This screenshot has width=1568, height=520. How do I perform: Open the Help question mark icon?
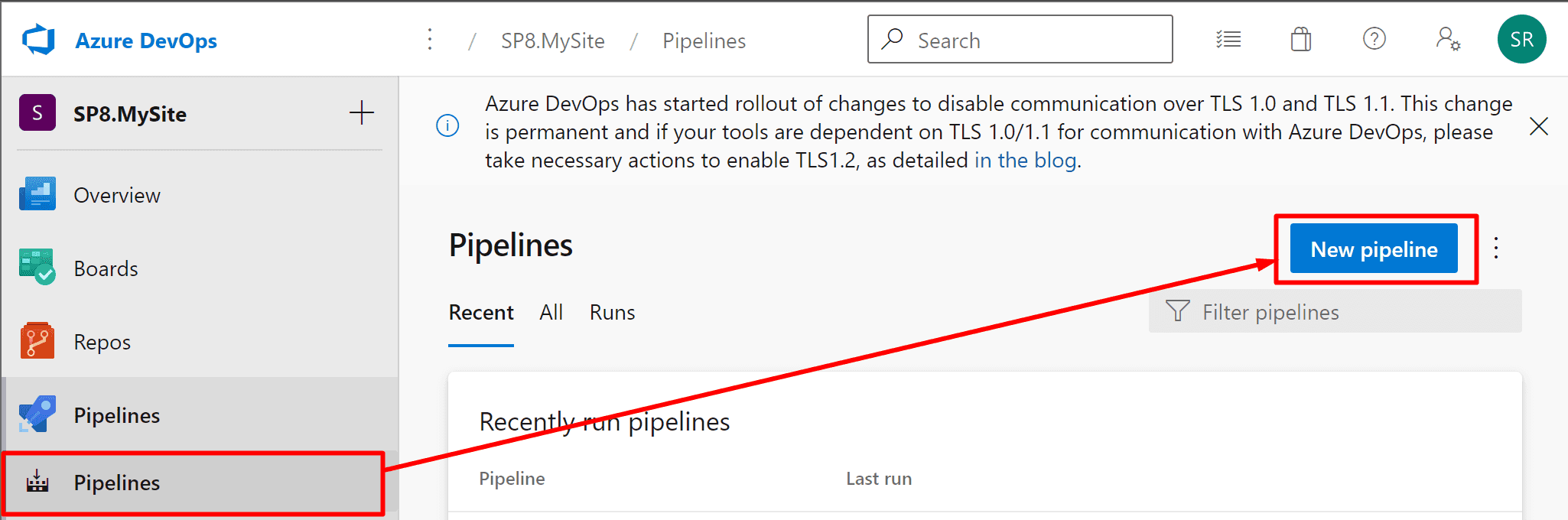click(1374, 38)
